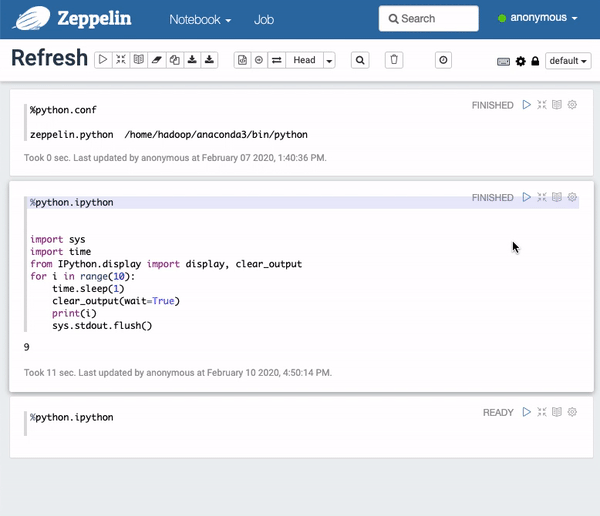Screen dimensions: 600x516
Task: Open settings gear of the READY paragraph
Action: pos(572,412)
